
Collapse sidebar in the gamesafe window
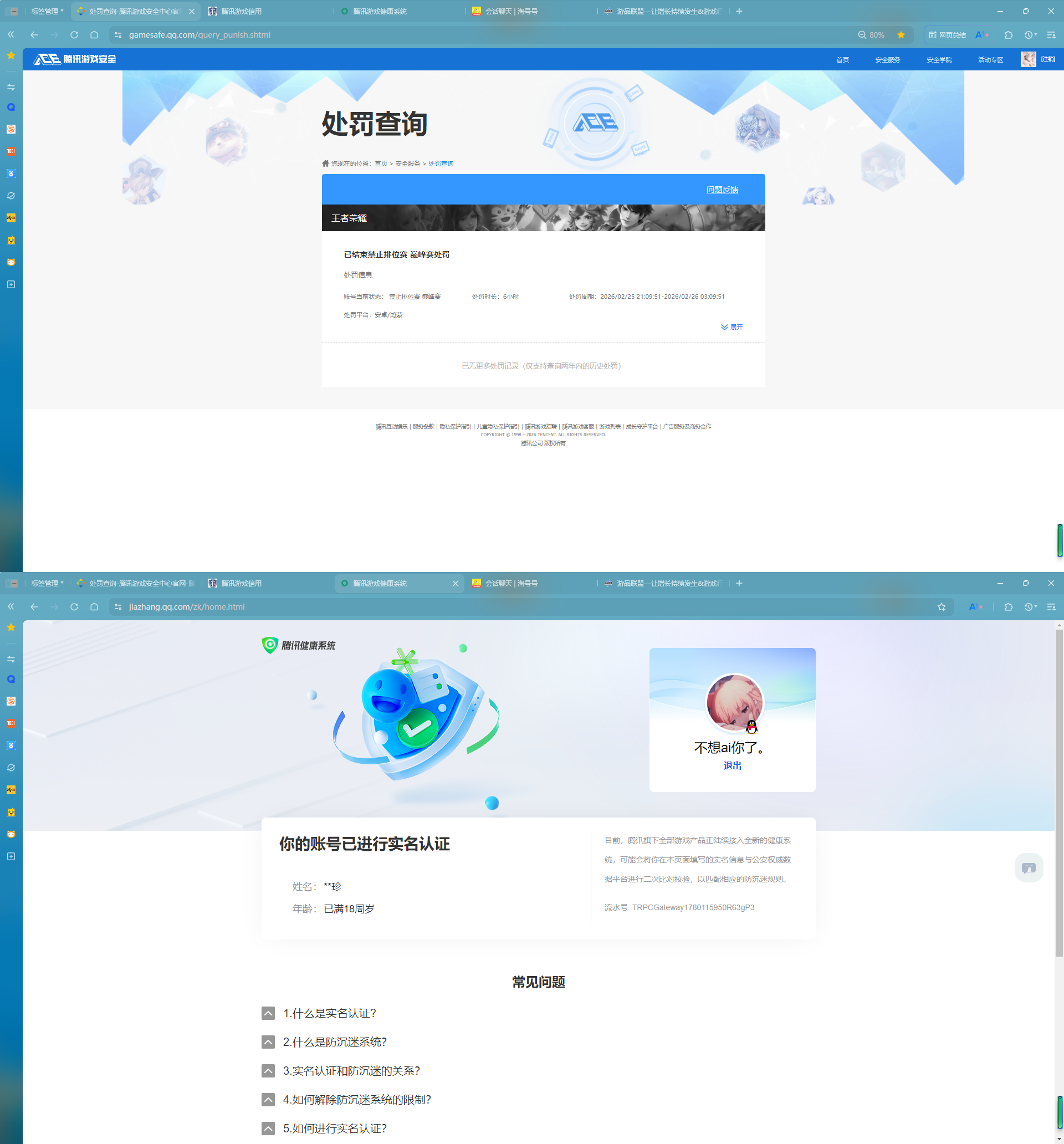click(11, 35)
